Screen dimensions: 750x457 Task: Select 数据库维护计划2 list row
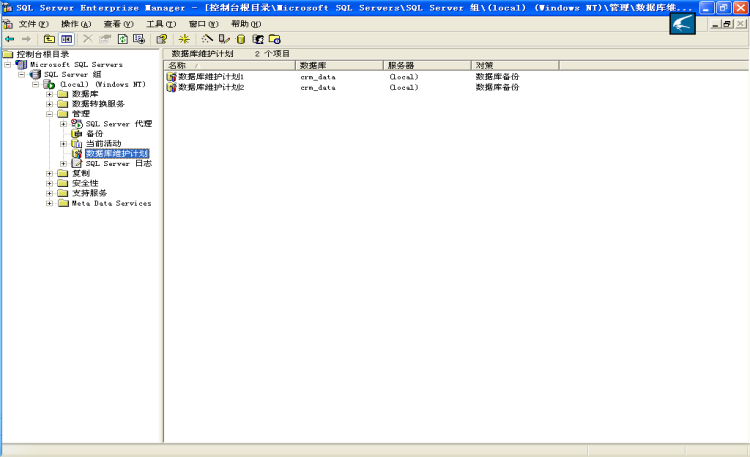tap(211, 87)
